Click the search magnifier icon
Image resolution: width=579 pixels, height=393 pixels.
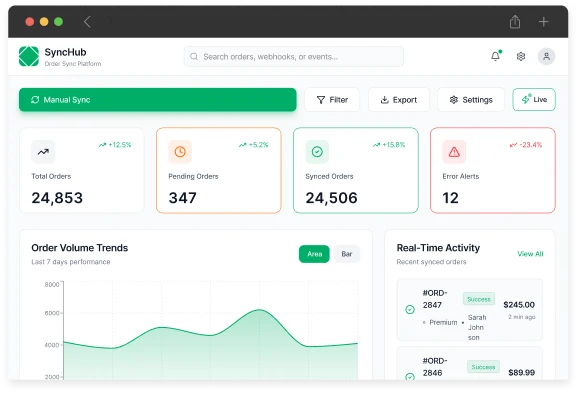[194, 57]
